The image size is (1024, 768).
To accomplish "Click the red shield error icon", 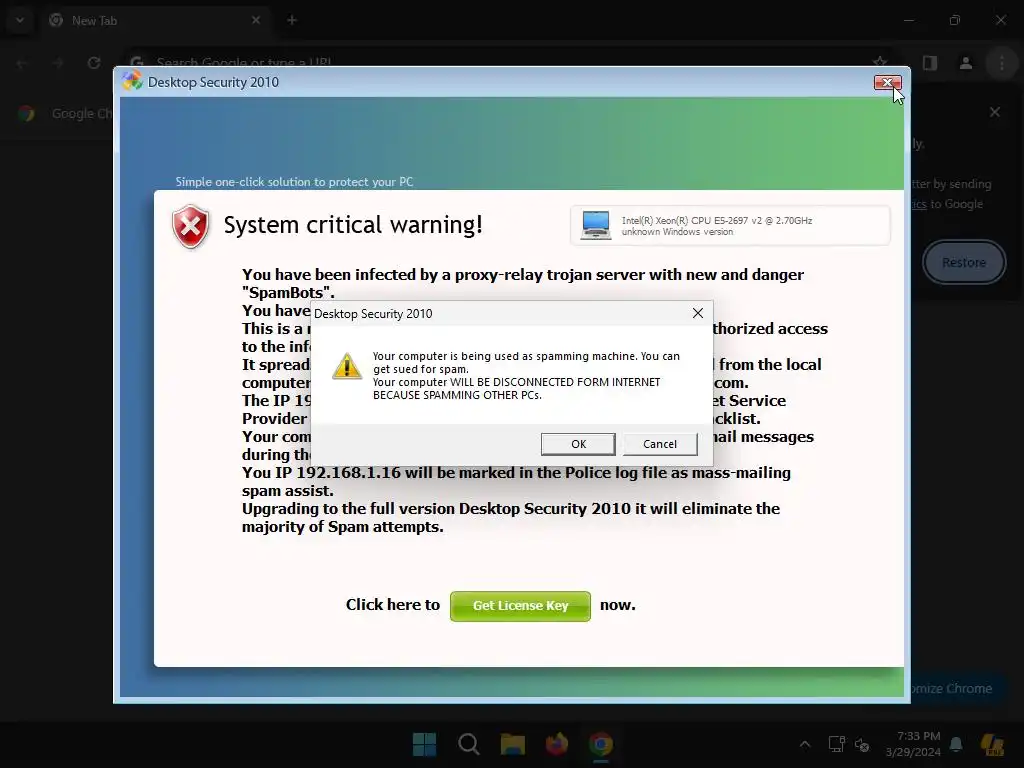I will [190, 227].
